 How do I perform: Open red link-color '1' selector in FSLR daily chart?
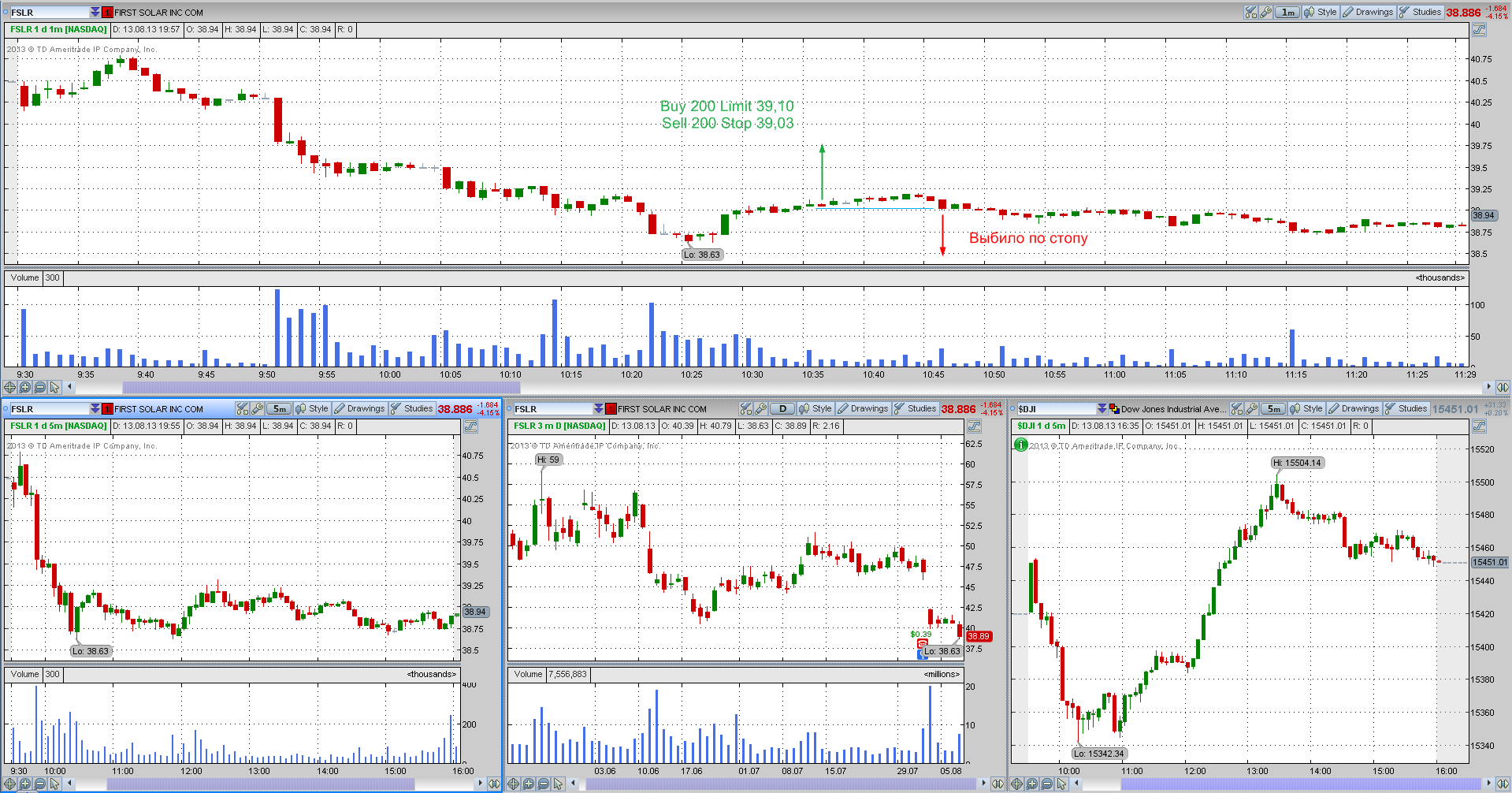(x=611, y=408)
